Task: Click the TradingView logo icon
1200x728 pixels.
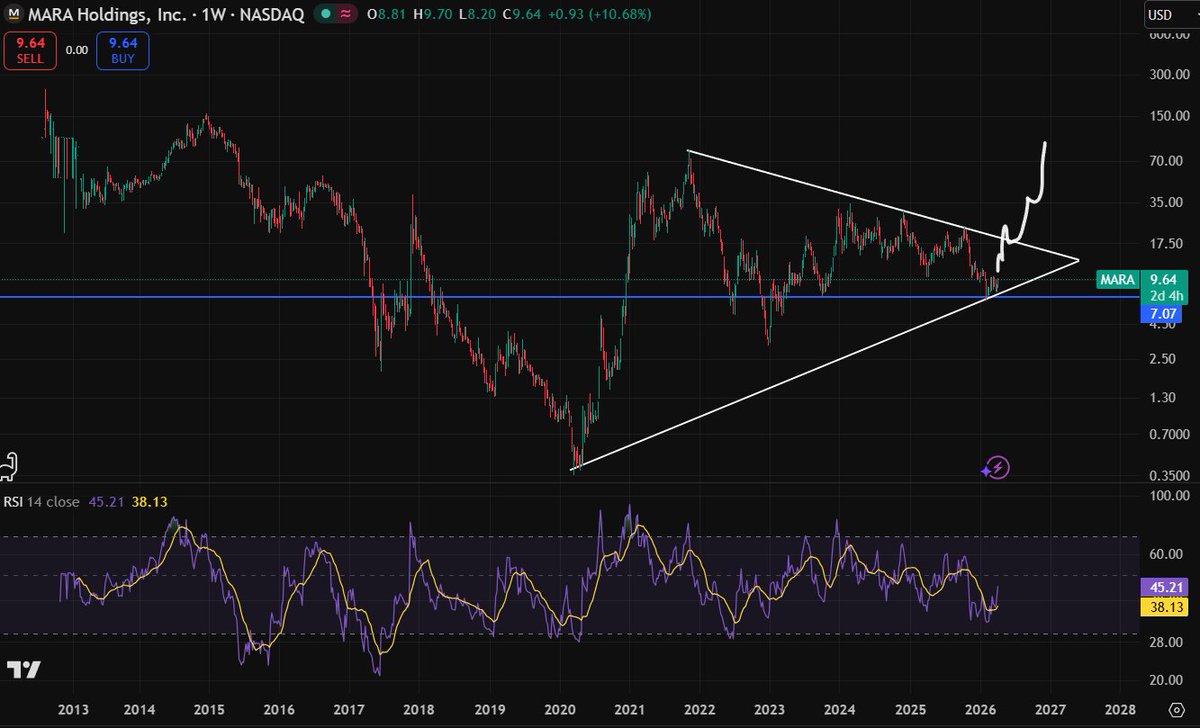Action: click(x=24, y=670)
